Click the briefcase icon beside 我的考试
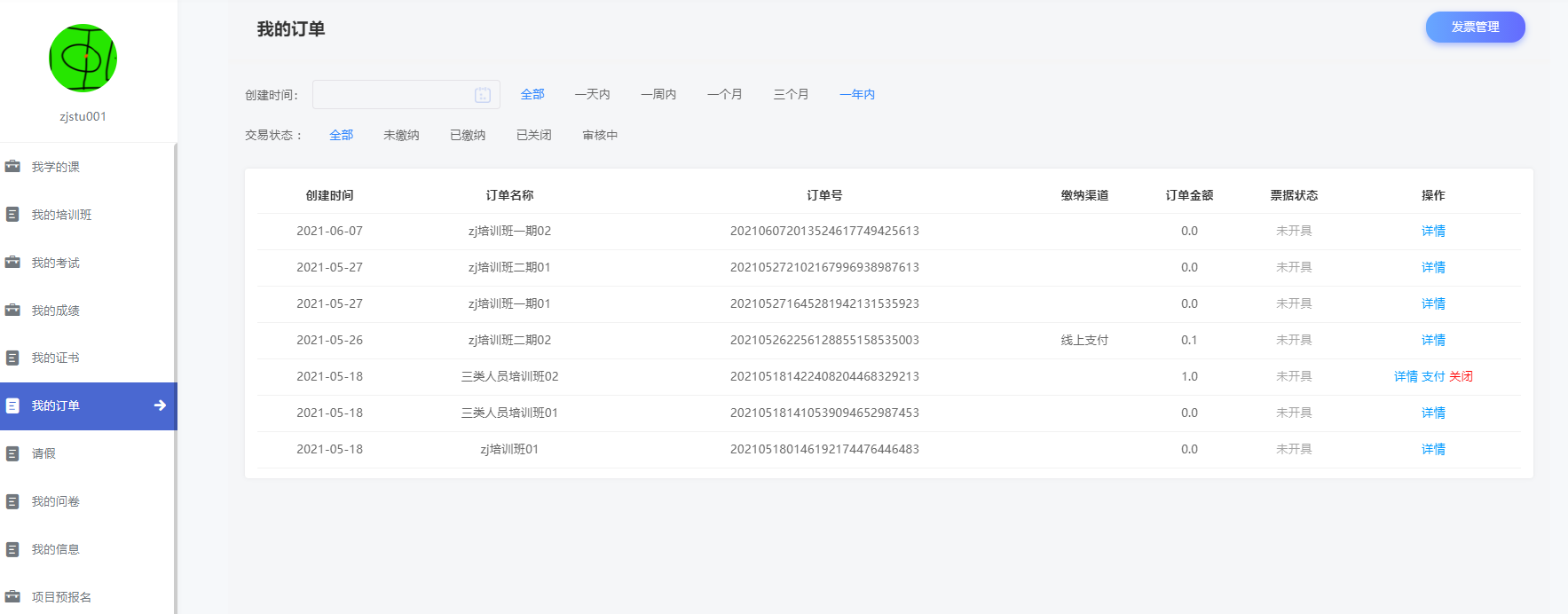This screenshot has height=614, width=1568. tap(12, 263)
